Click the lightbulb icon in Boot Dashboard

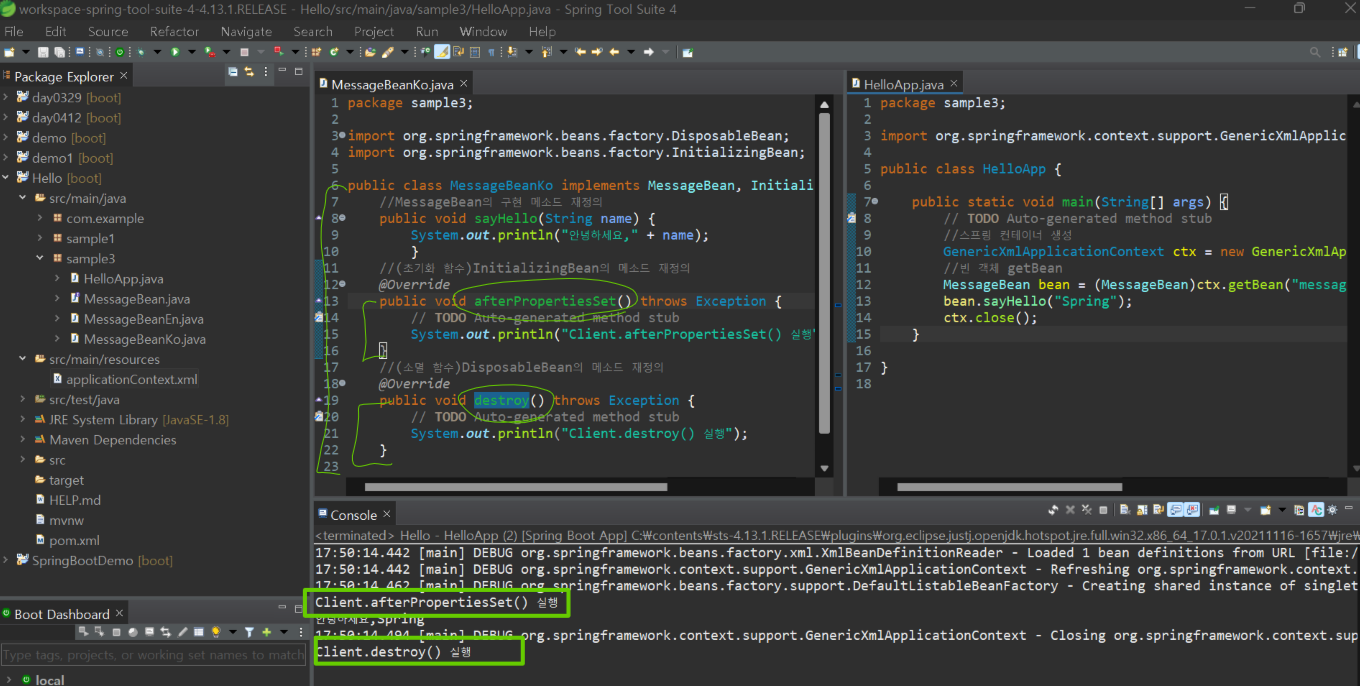pyautogui.click(x=216, y=632)
